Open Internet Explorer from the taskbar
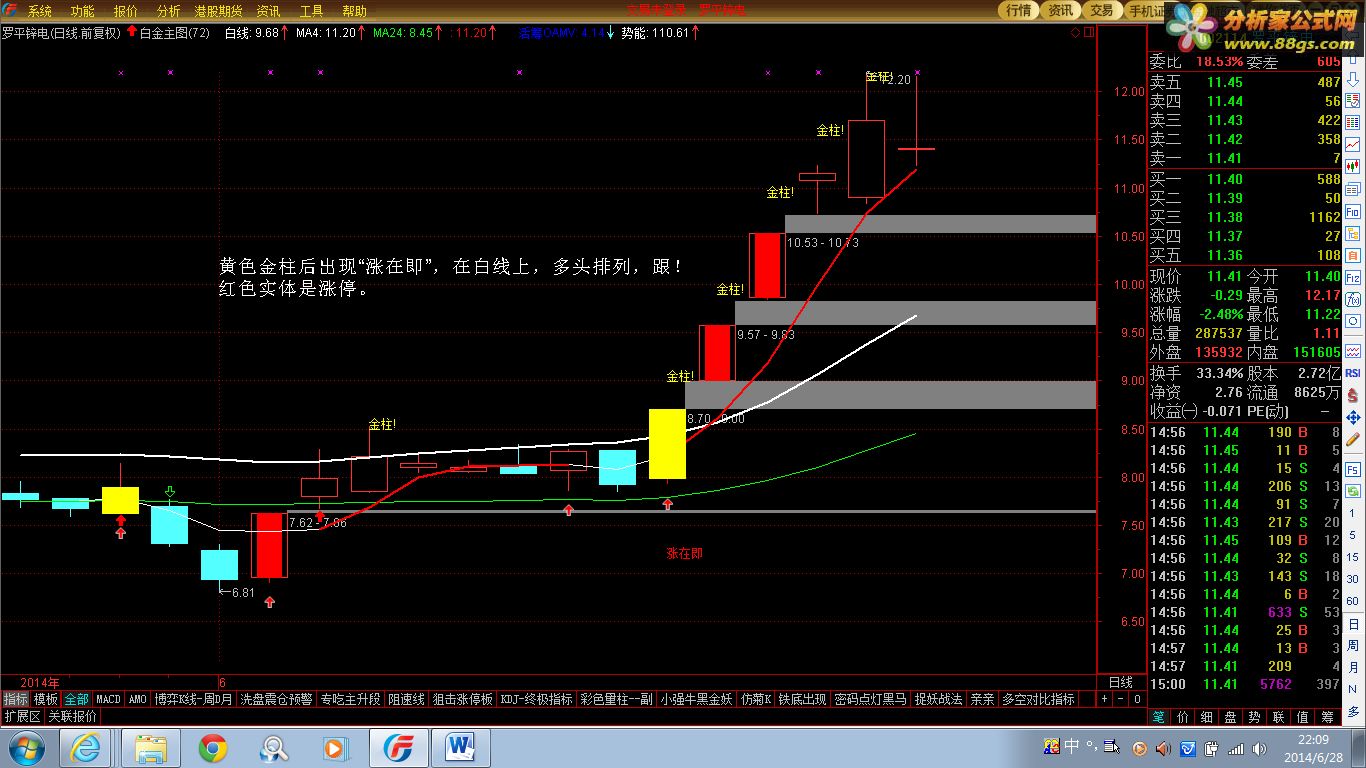The height and width of the screenshot is (768, 1366). pos(85,748)
